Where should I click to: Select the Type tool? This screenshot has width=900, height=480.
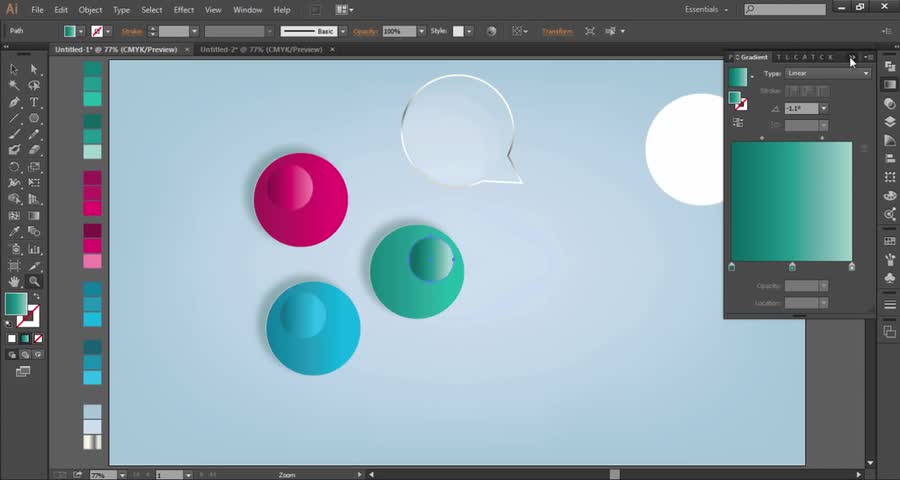[34, 102]
